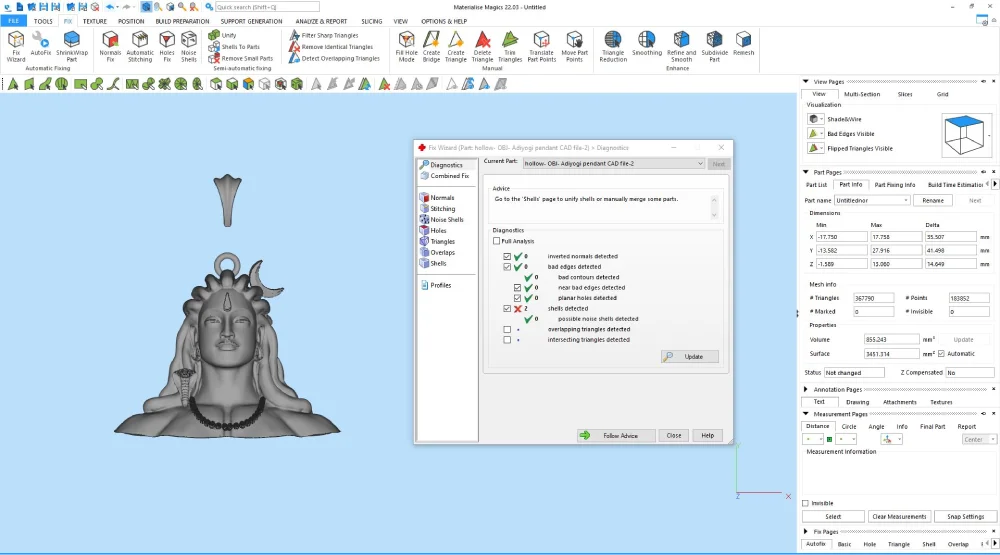Viewport: 1000px width, 555px height.
Task: Click the Delete Triangle tool
Action: point(482,47)
